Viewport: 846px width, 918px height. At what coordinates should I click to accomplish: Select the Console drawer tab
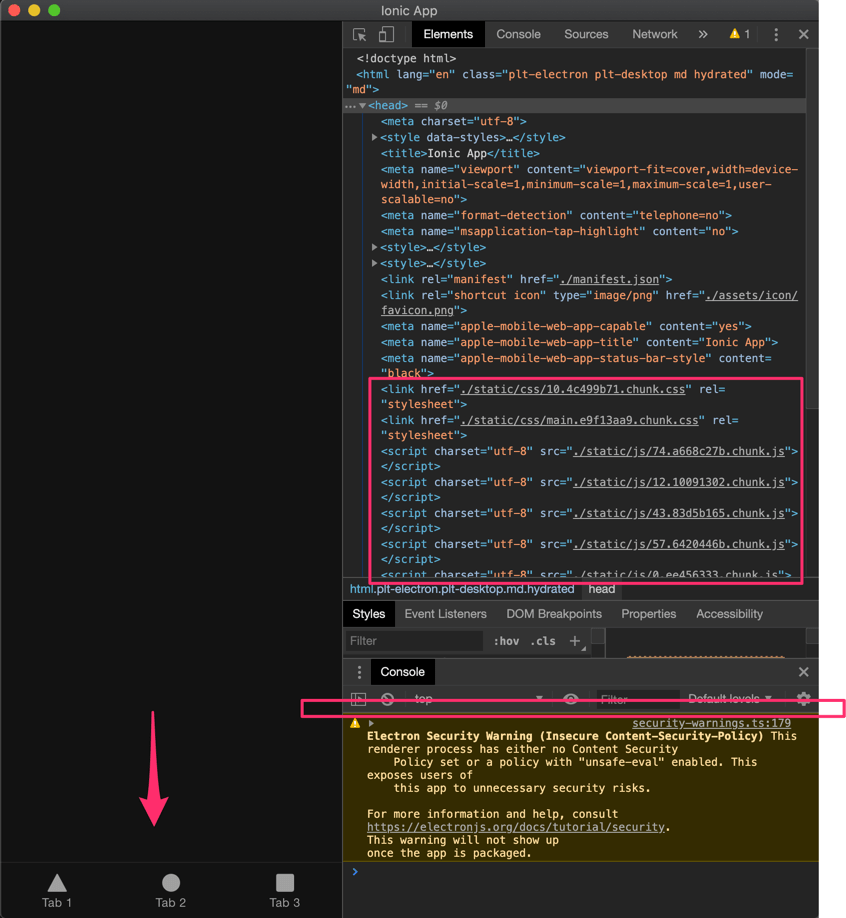[x=402, y=672]
